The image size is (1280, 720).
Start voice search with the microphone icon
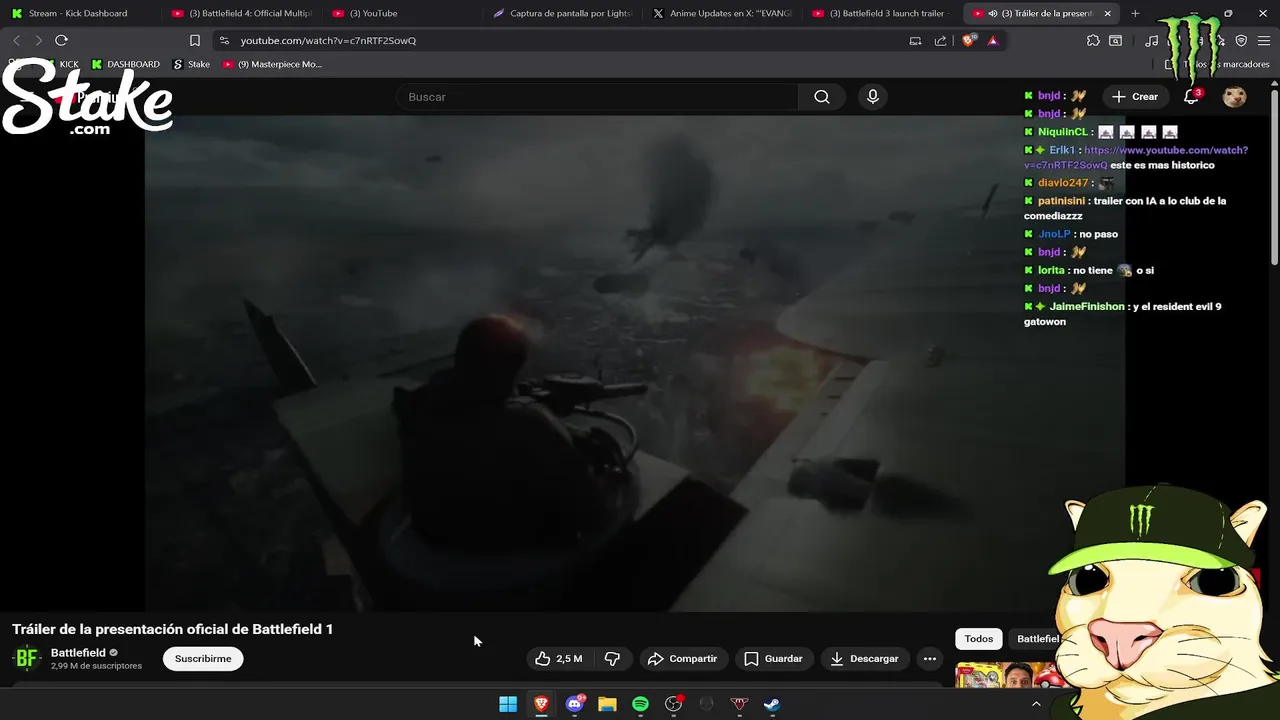coord(873,97)
